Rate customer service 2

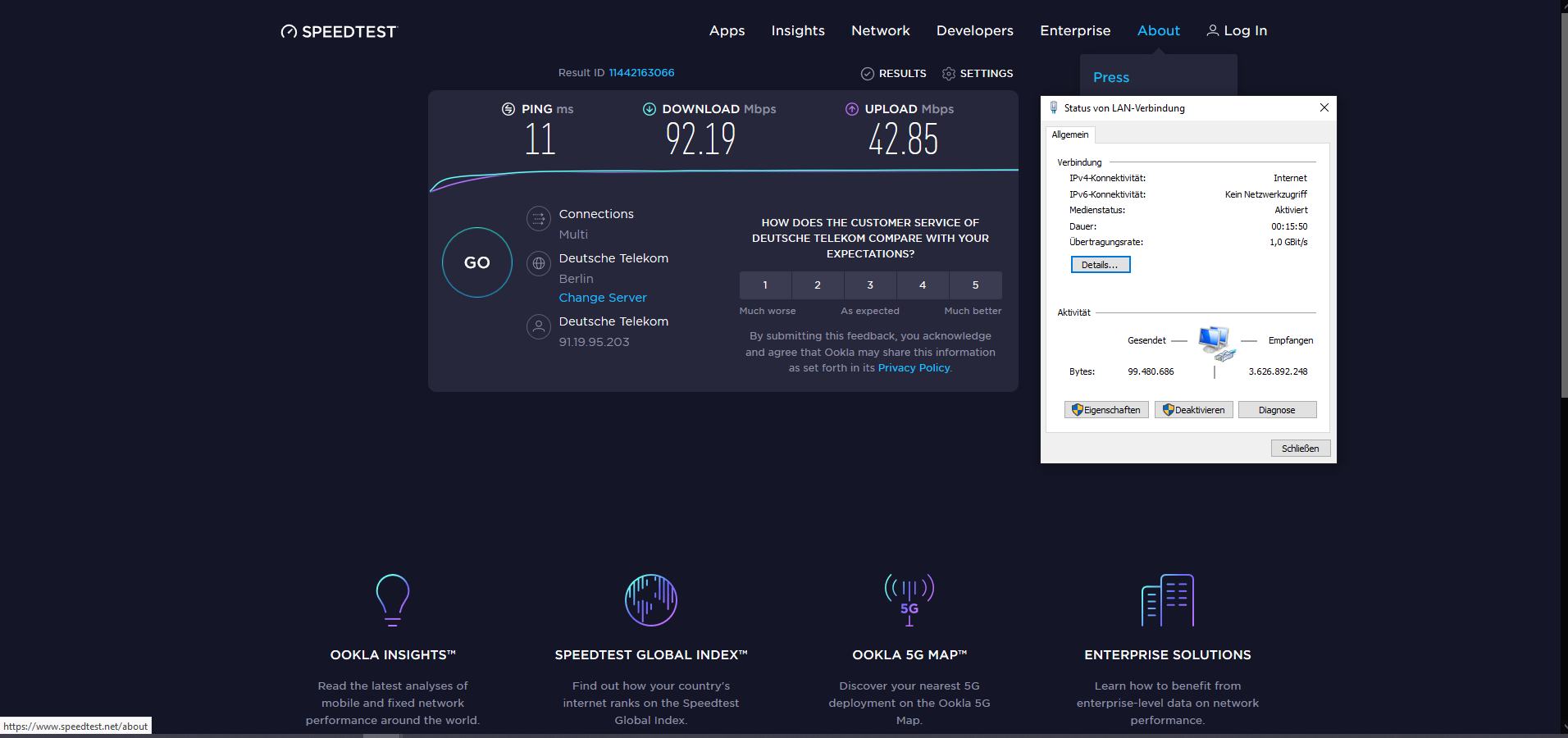click(818, 285)
